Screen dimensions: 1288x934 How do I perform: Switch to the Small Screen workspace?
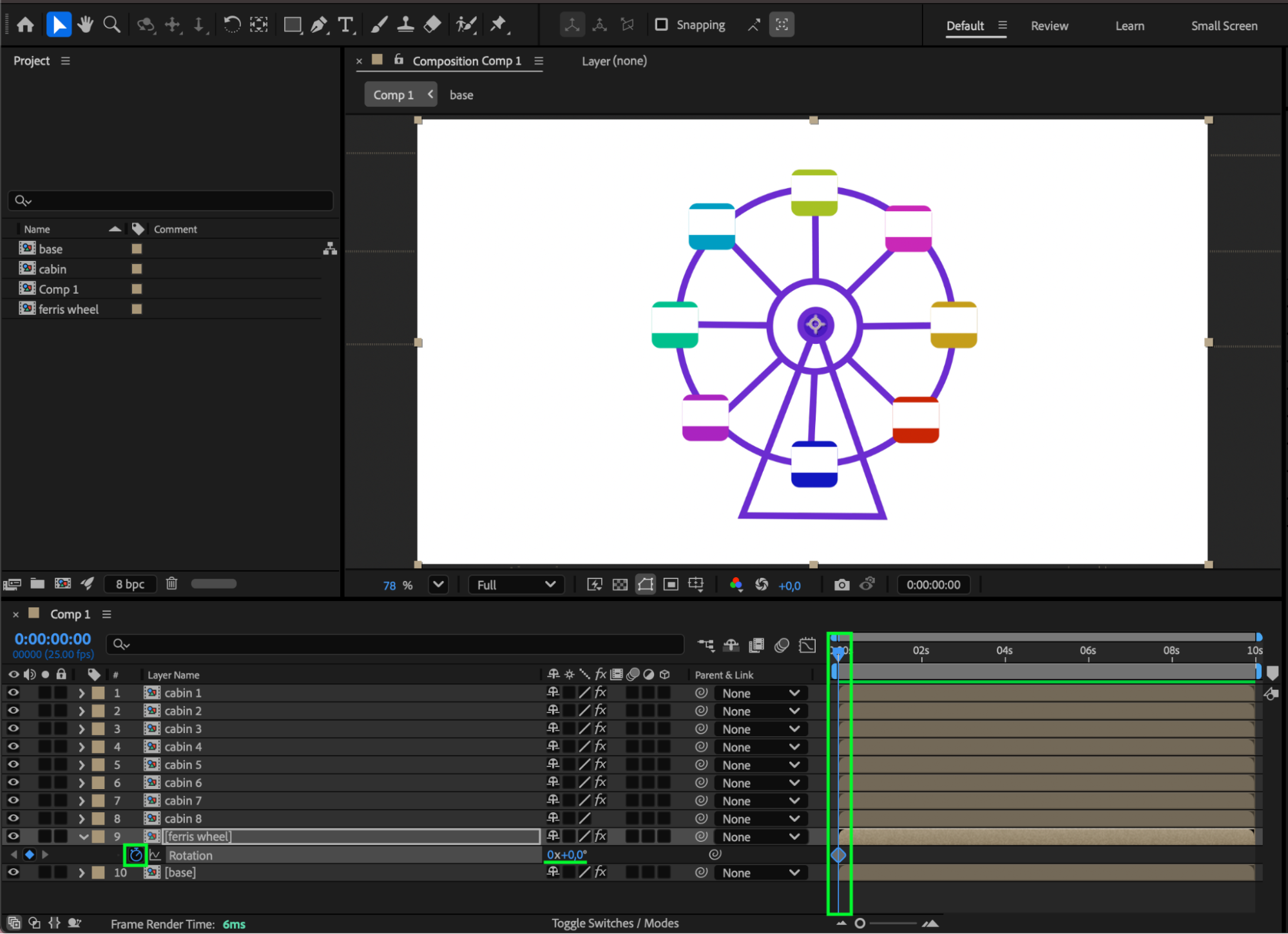point(1224,26)
